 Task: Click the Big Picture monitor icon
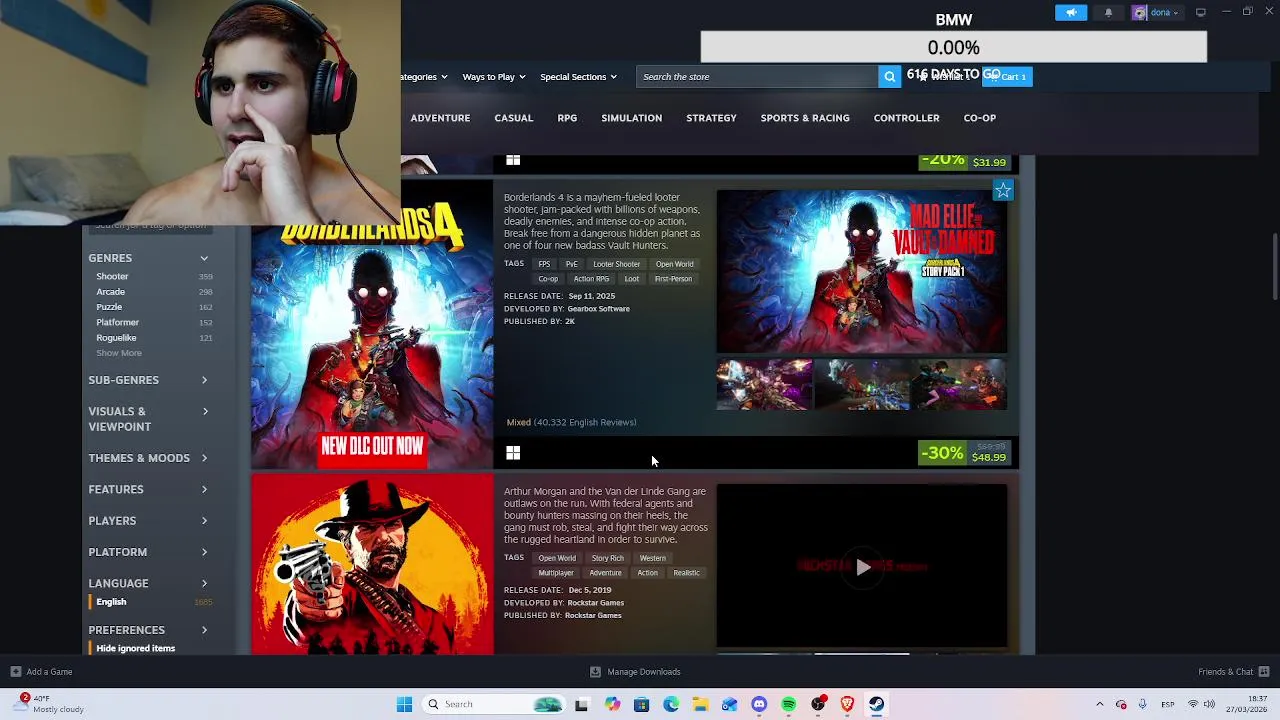[1200, 12]
